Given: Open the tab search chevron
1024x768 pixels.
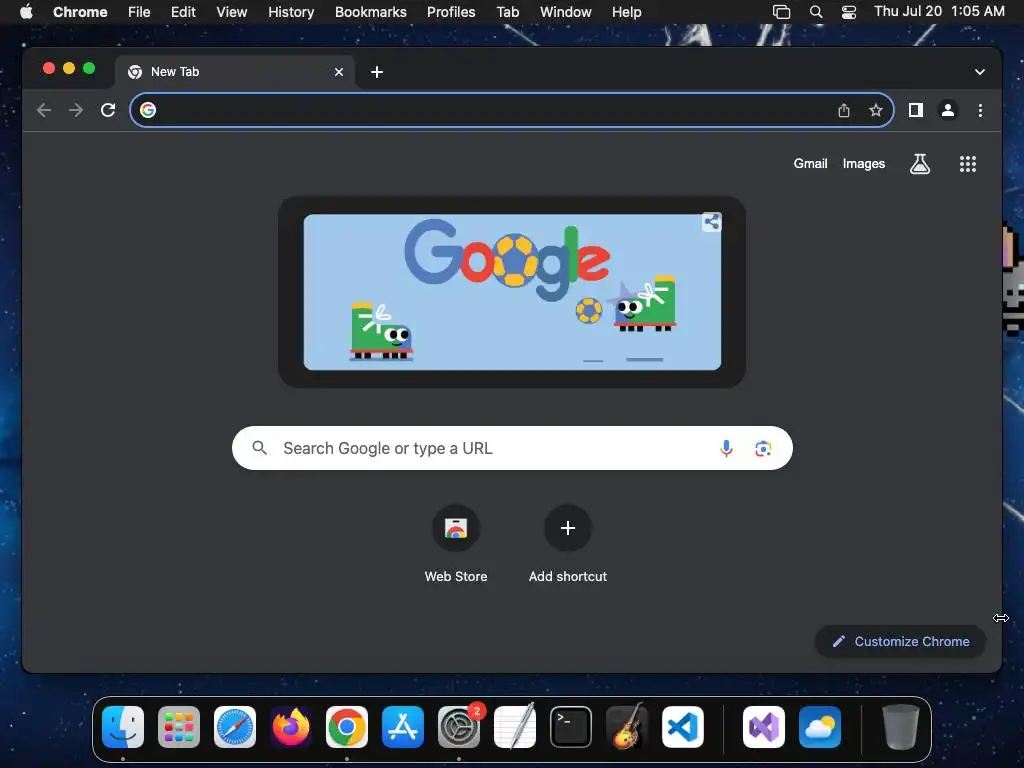Looking at the screenshot, I should pyautogui.click(x=980, y=72).
